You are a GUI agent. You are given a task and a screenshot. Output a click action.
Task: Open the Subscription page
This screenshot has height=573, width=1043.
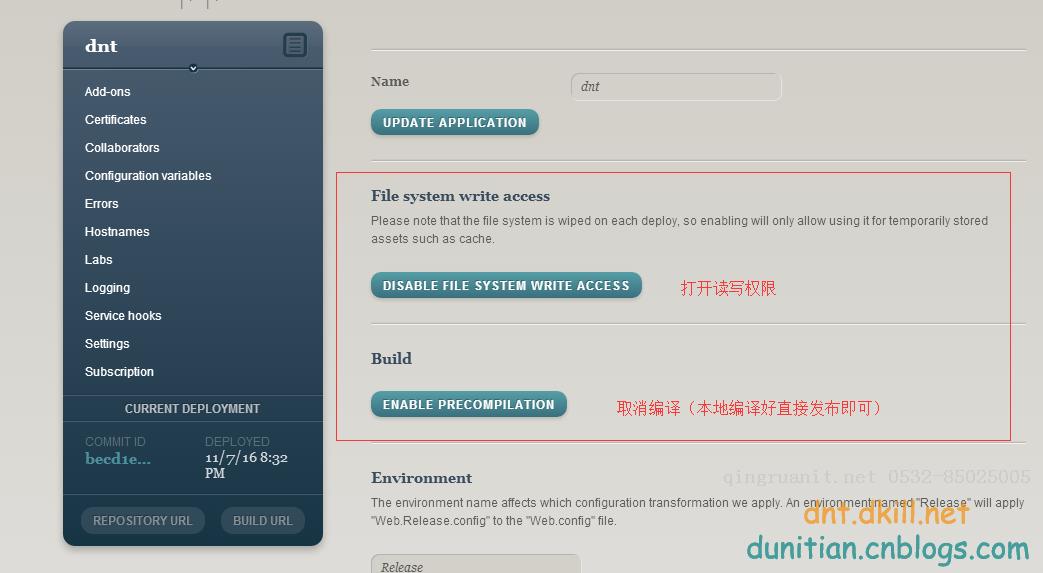[119, 372]
